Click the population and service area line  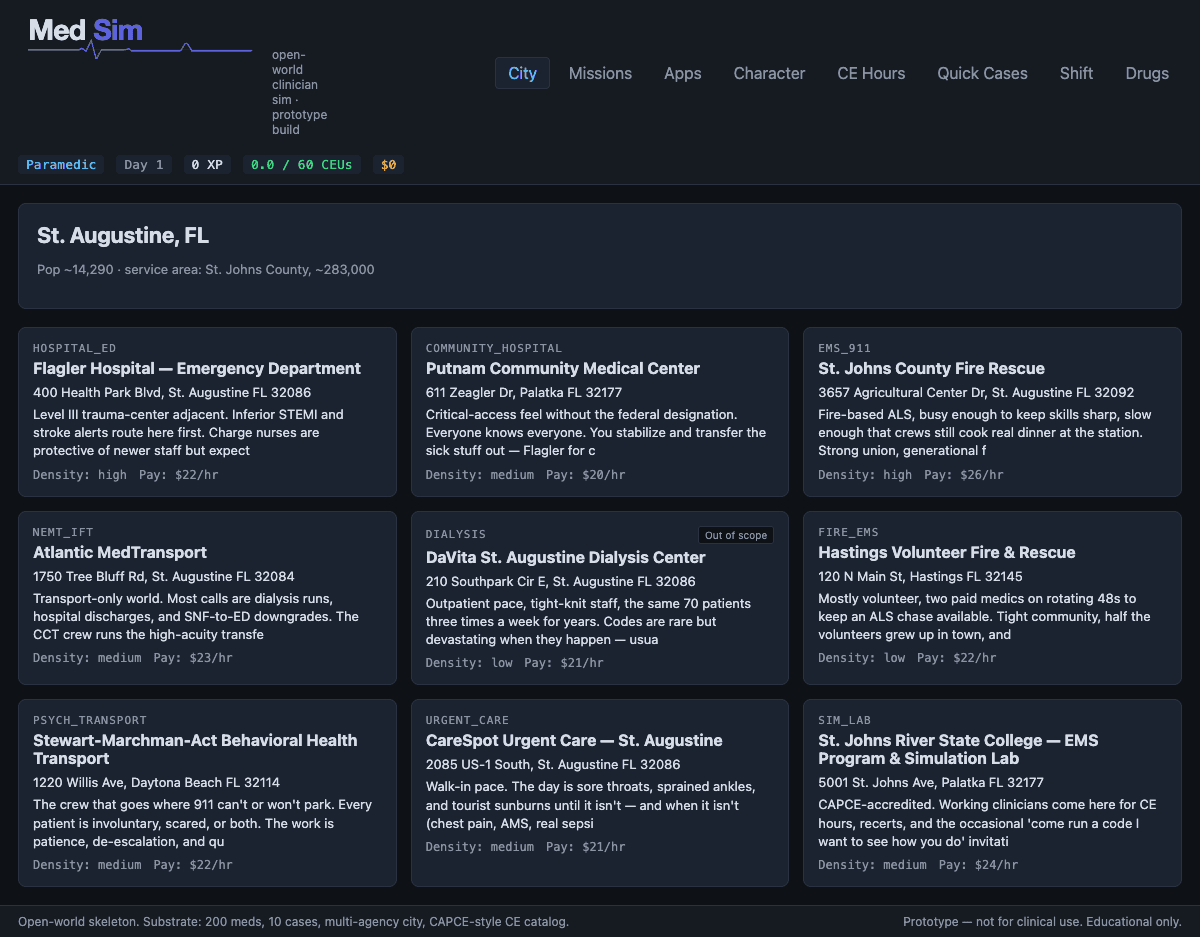click(x=206, y=269)
